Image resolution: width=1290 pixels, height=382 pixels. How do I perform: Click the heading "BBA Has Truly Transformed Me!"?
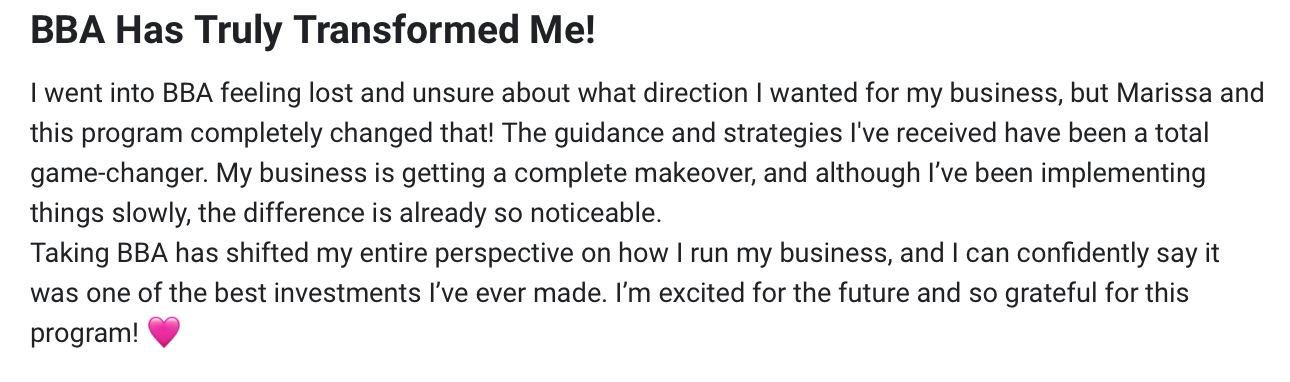(313, 32)
